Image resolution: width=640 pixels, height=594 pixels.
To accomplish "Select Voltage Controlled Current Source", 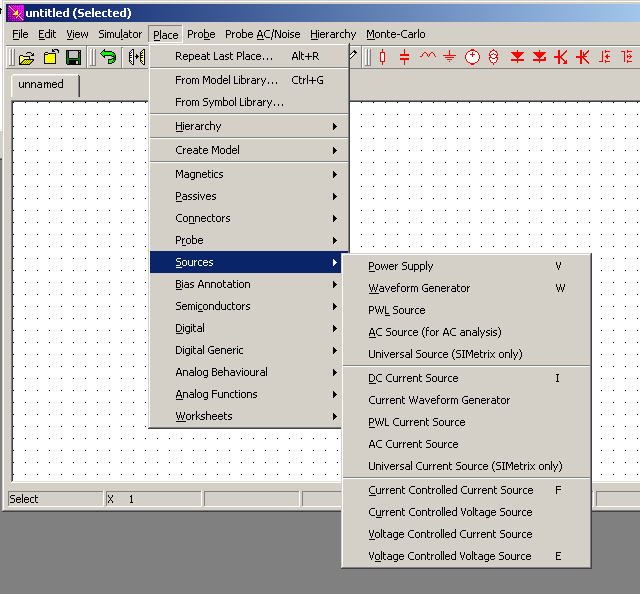I will [466, 534].
